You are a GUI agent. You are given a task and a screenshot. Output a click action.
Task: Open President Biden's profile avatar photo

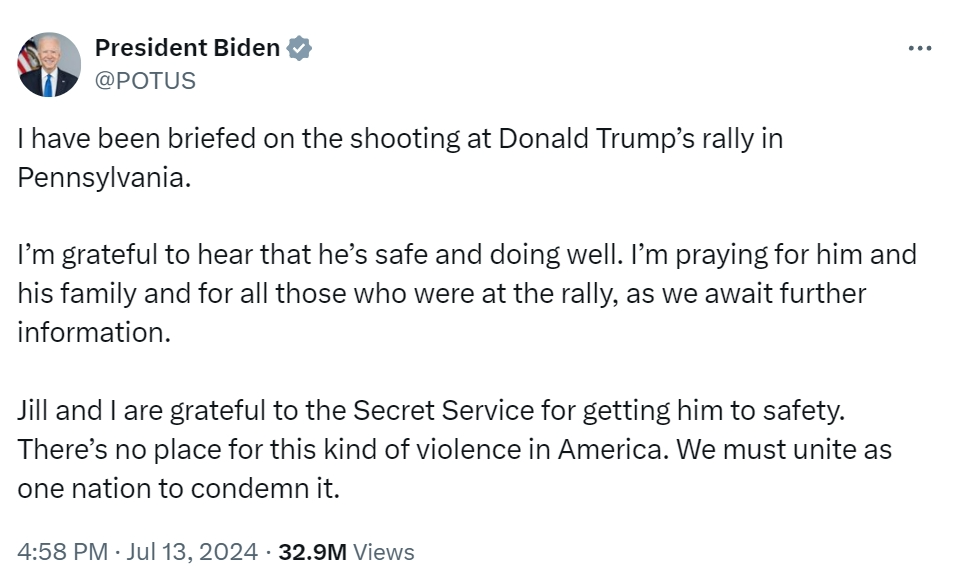49,65
